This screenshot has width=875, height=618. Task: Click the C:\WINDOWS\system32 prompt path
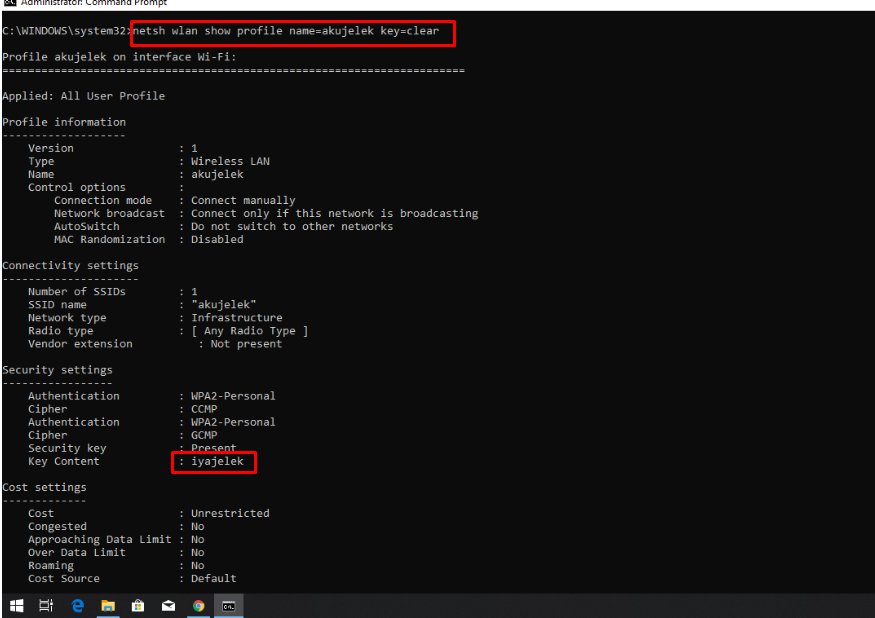click(x=65, y=31)
